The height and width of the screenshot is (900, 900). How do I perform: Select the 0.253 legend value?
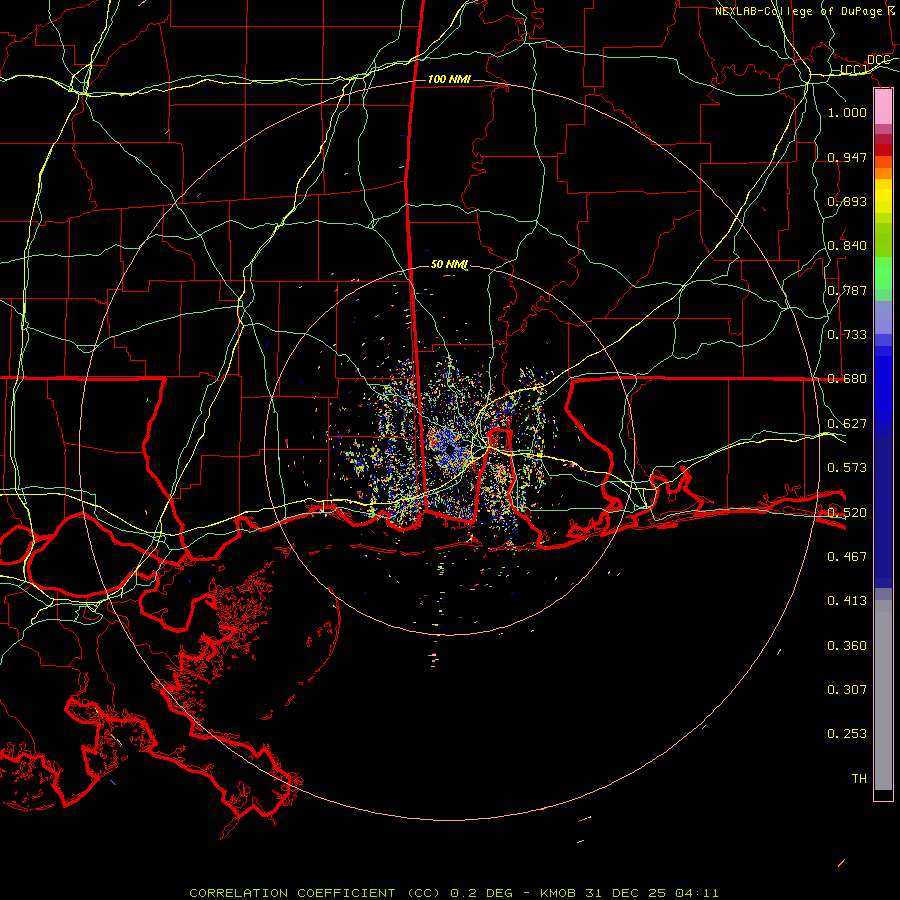click(x=847, y=734)
